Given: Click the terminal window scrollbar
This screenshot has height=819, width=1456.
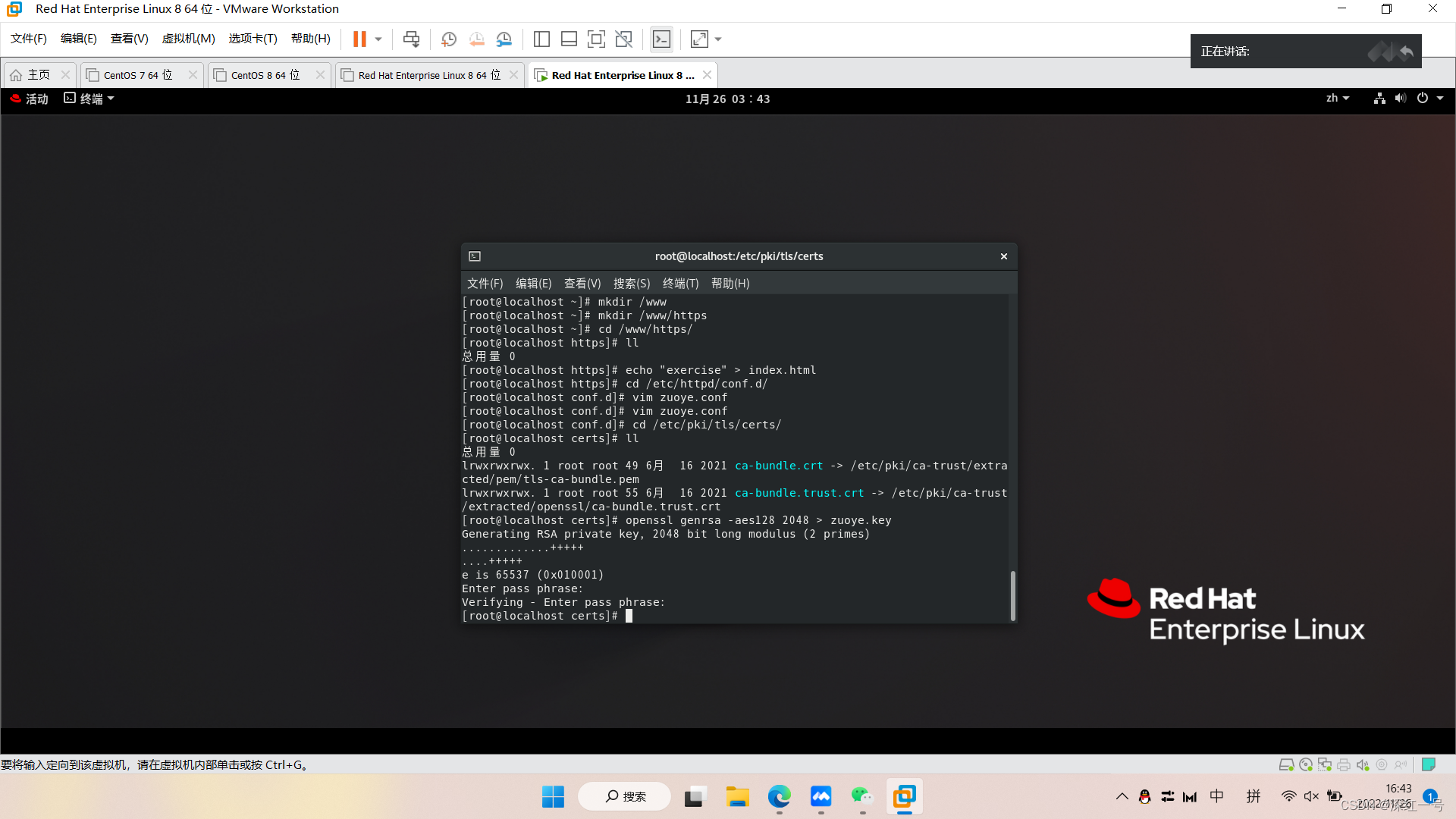Looking at the screenshot, I should pyautogui.click(x=1012, y=595).
